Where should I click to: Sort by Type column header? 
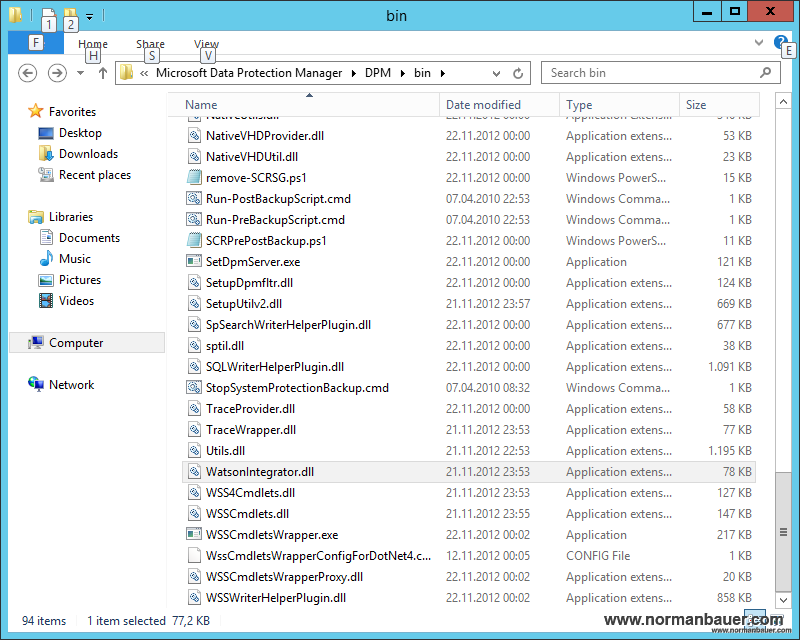(x=619, y=105)
